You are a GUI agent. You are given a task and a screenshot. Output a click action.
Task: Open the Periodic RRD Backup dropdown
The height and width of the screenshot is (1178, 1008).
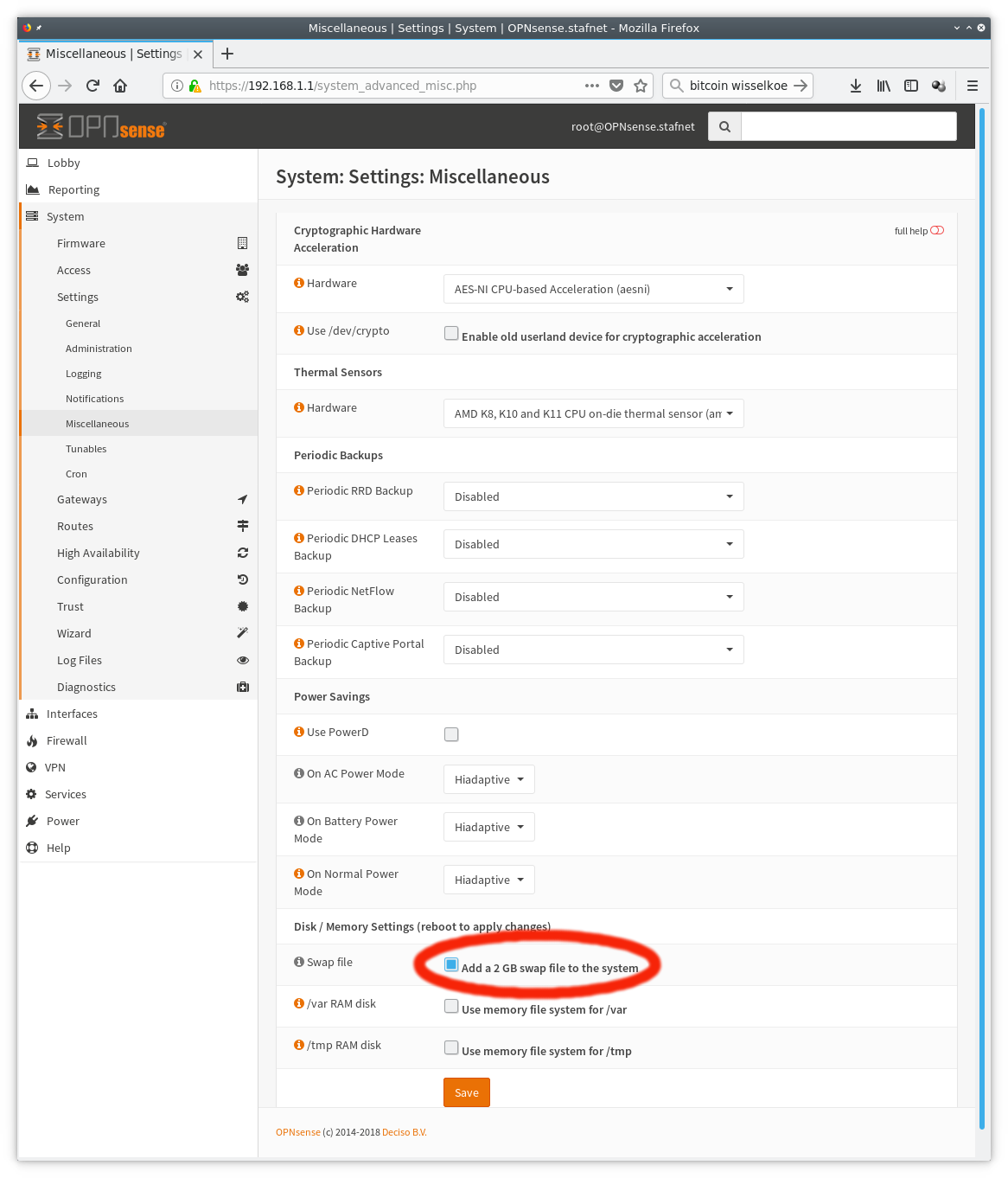pos(593,496)
